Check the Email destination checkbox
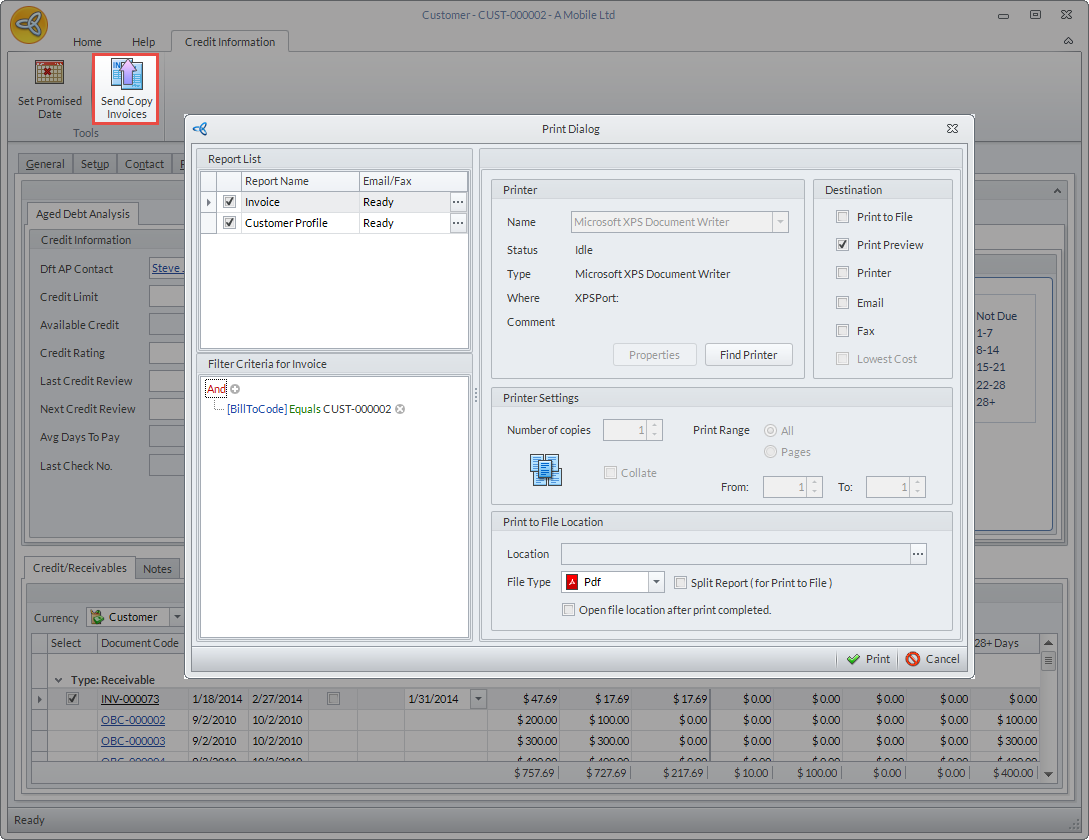The image size is (1089, 840). click(843, 303)
